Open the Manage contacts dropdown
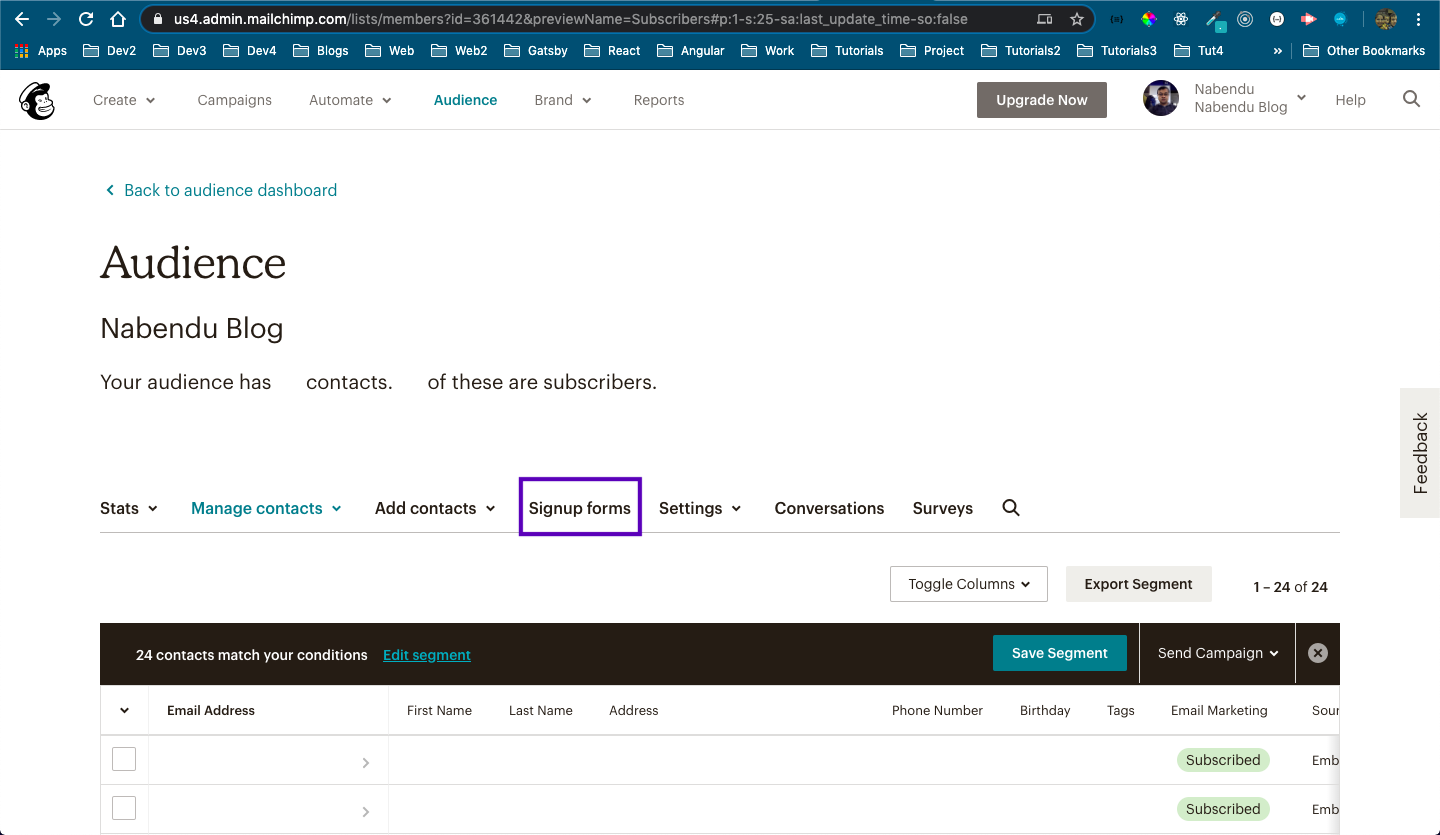The image size is (1440, 835). click(266, 508)
